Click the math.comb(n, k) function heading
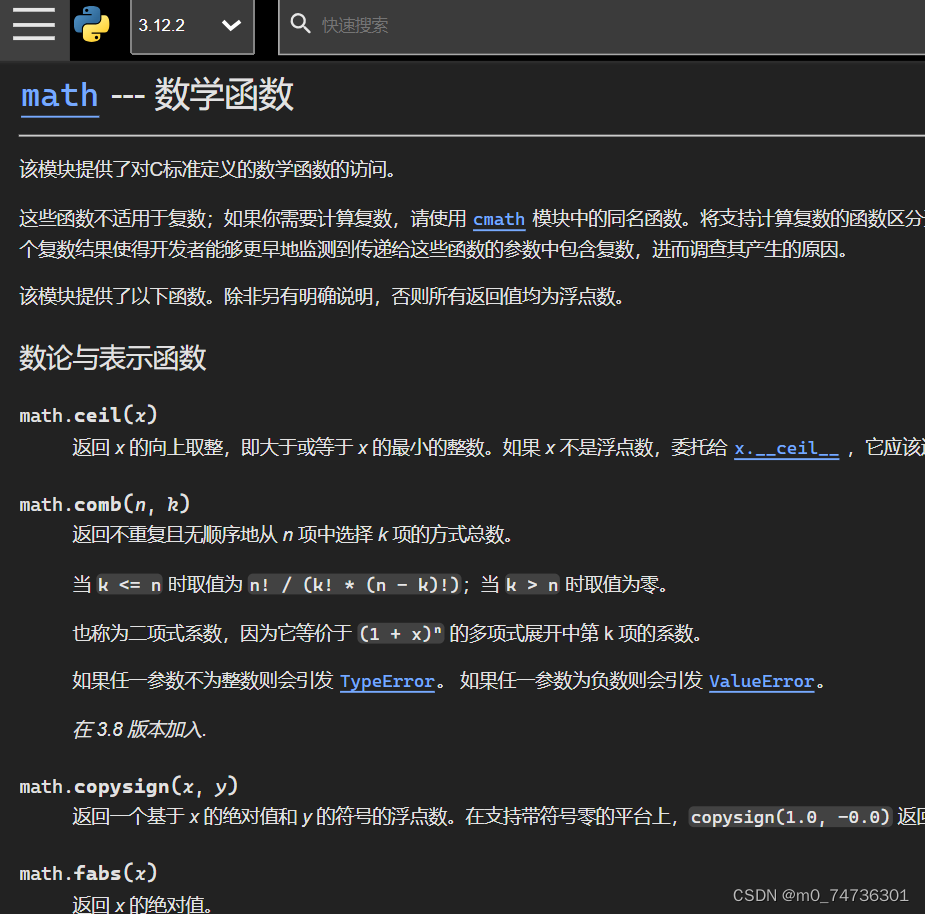 102,503
